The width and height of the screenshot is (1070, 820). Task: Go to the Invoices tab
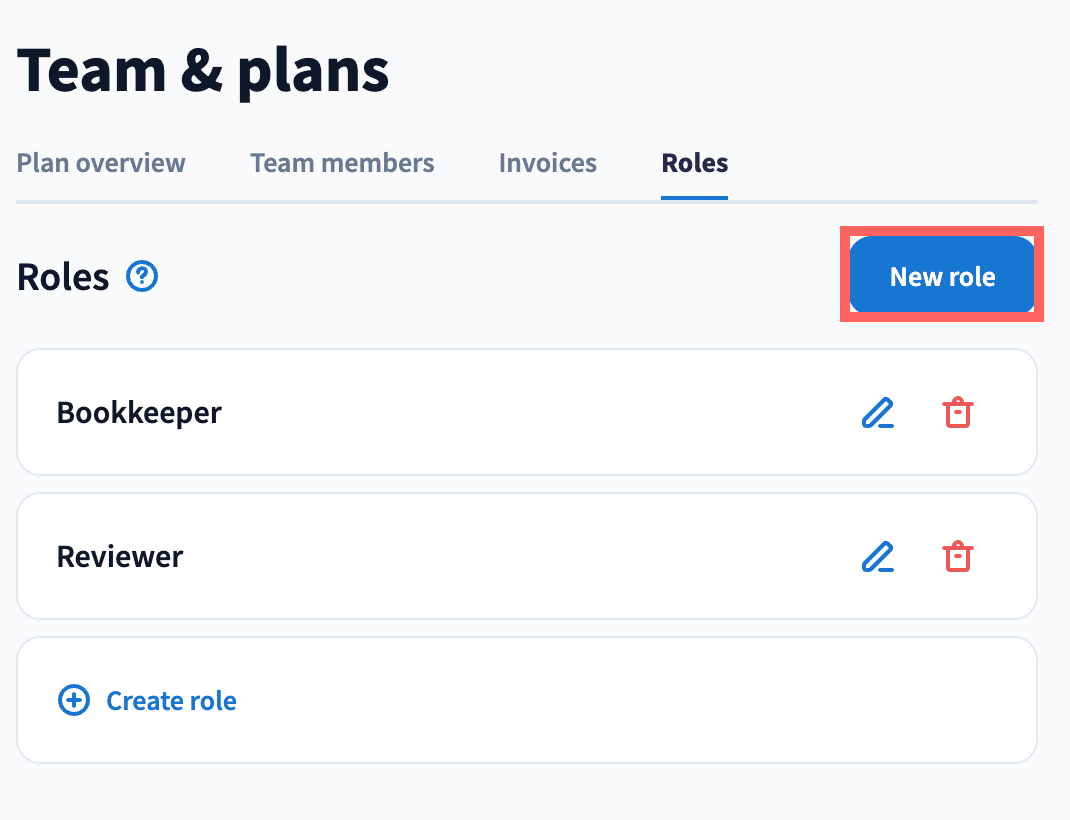[x=547, y=163]
